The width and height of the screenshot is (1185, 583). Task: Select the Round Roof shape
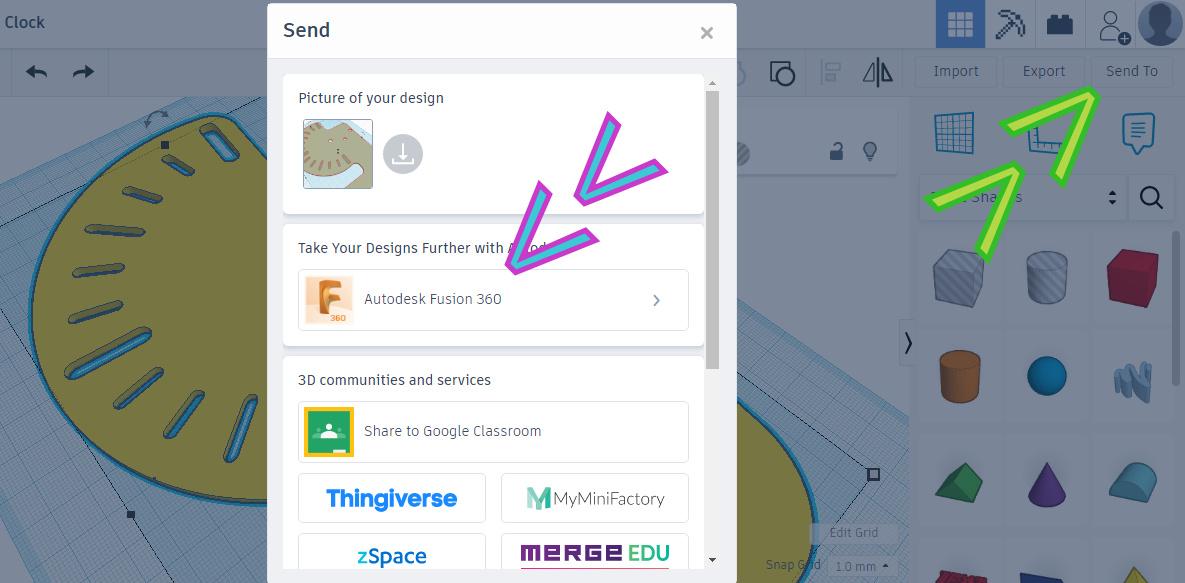(1132, 482)
